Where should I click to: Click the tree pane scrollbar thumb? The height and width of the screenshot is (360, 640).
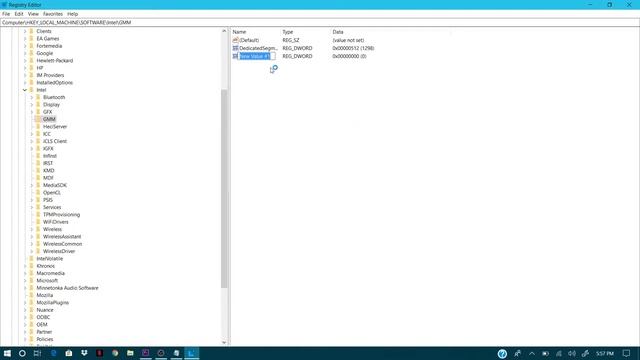pyautogui.click(x=224, y=188)
